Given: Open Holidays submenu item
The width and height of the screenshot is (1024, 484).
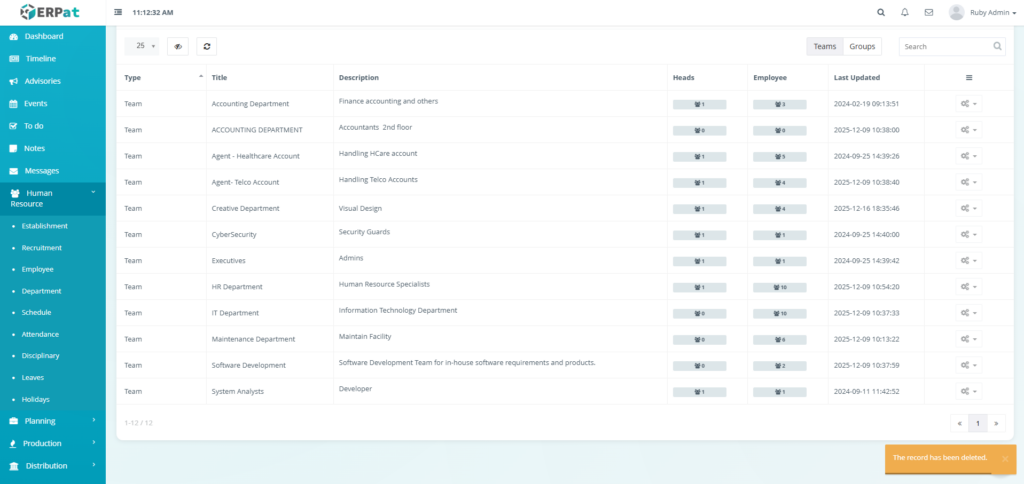Looking at the screenshot, I should tap(35, 399).
